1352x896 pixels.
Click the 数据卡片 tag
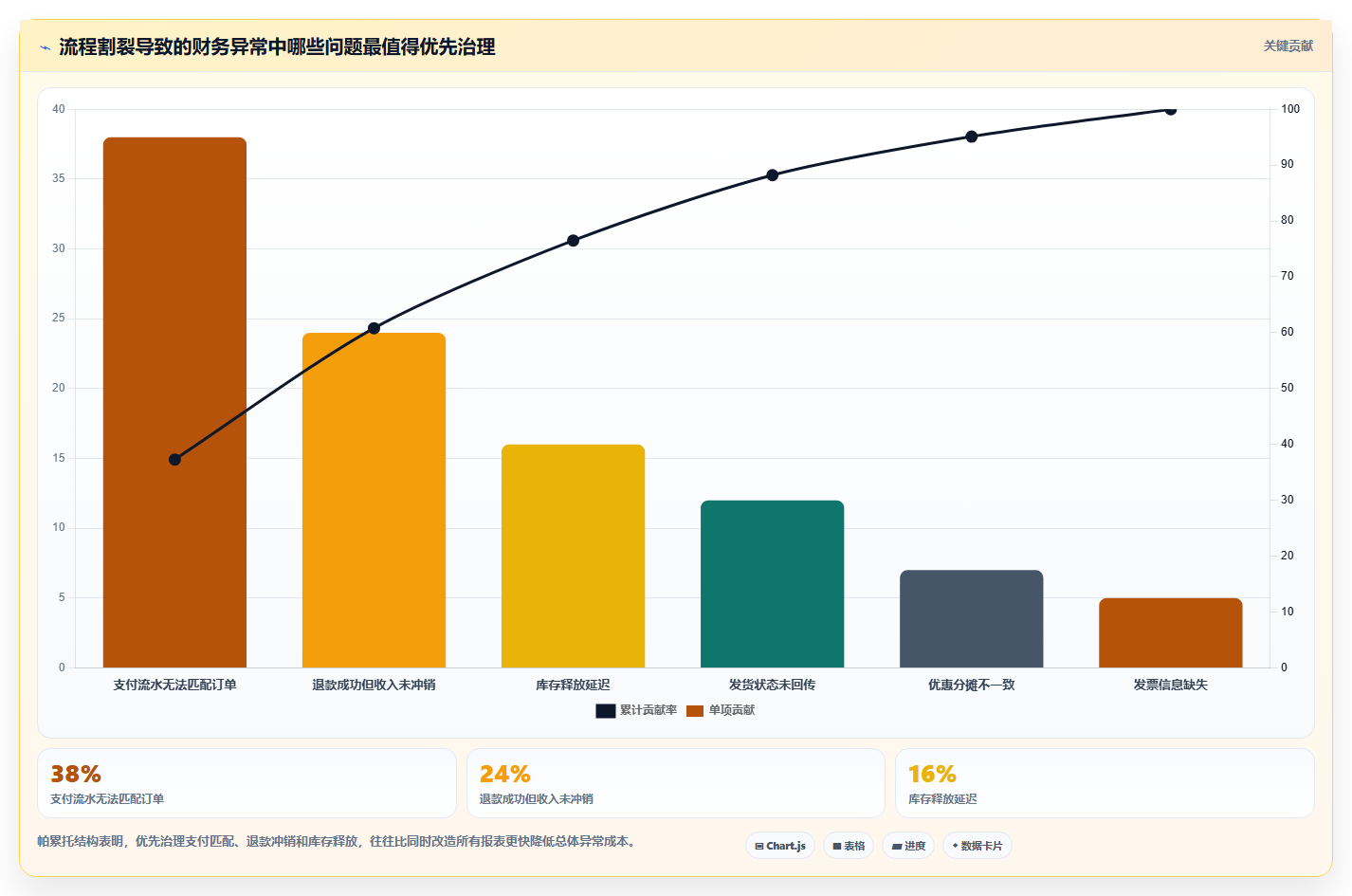coord(977,846)
